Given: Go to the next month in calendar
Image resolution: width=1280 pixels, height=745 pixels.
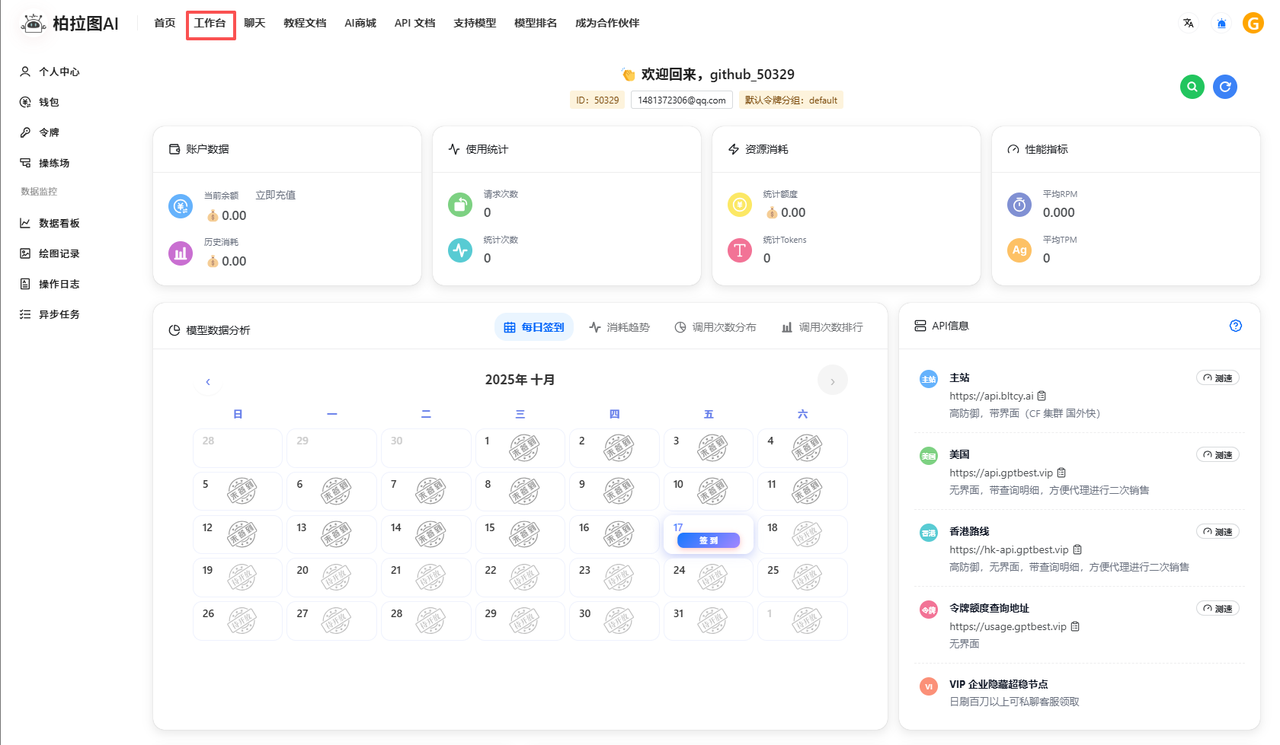Looking at the screenshot, I should point(832,381).
